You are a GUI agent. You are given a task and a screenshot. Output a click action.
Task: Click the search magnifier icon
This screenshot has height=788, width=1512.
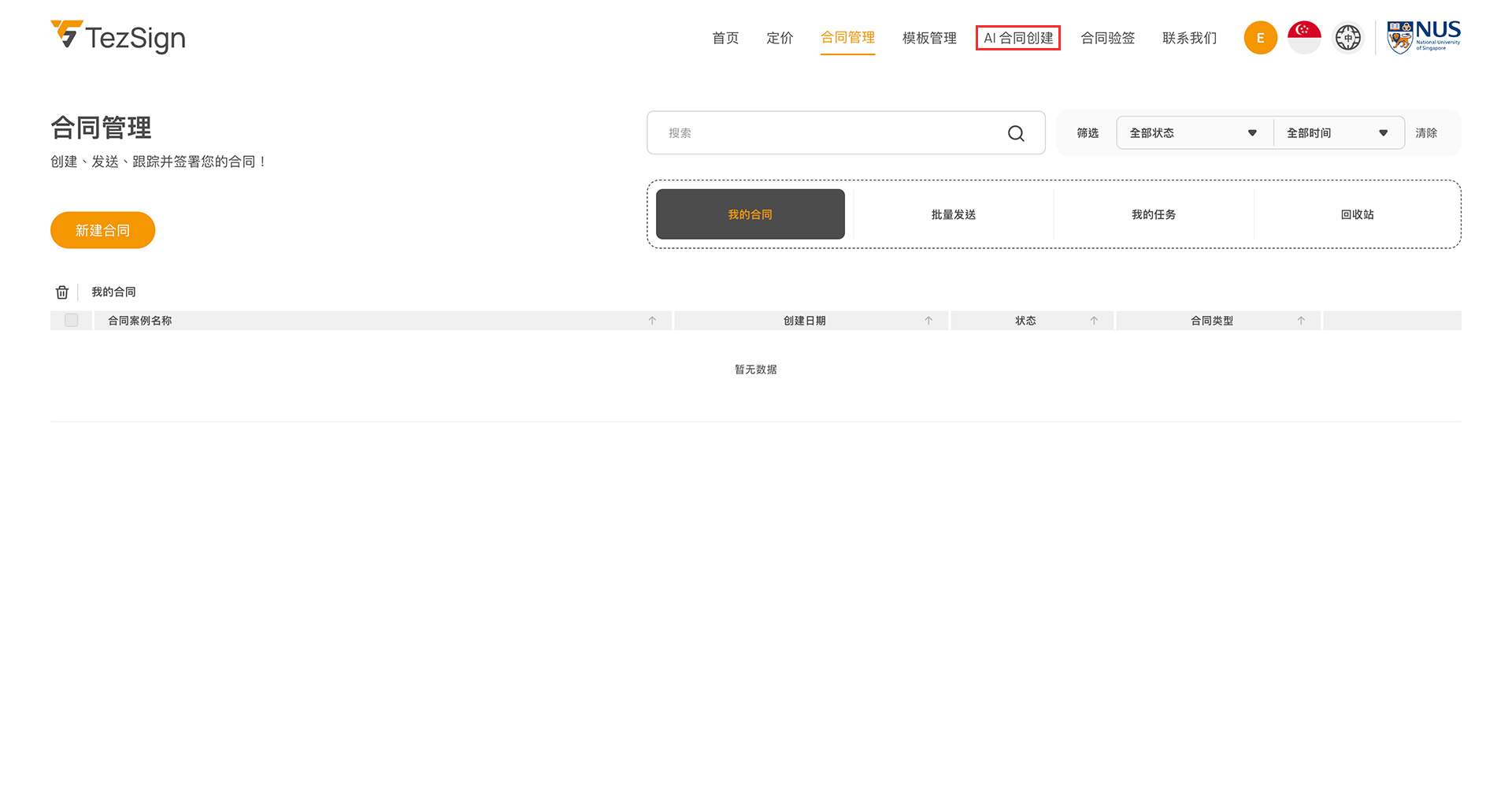1016,133
